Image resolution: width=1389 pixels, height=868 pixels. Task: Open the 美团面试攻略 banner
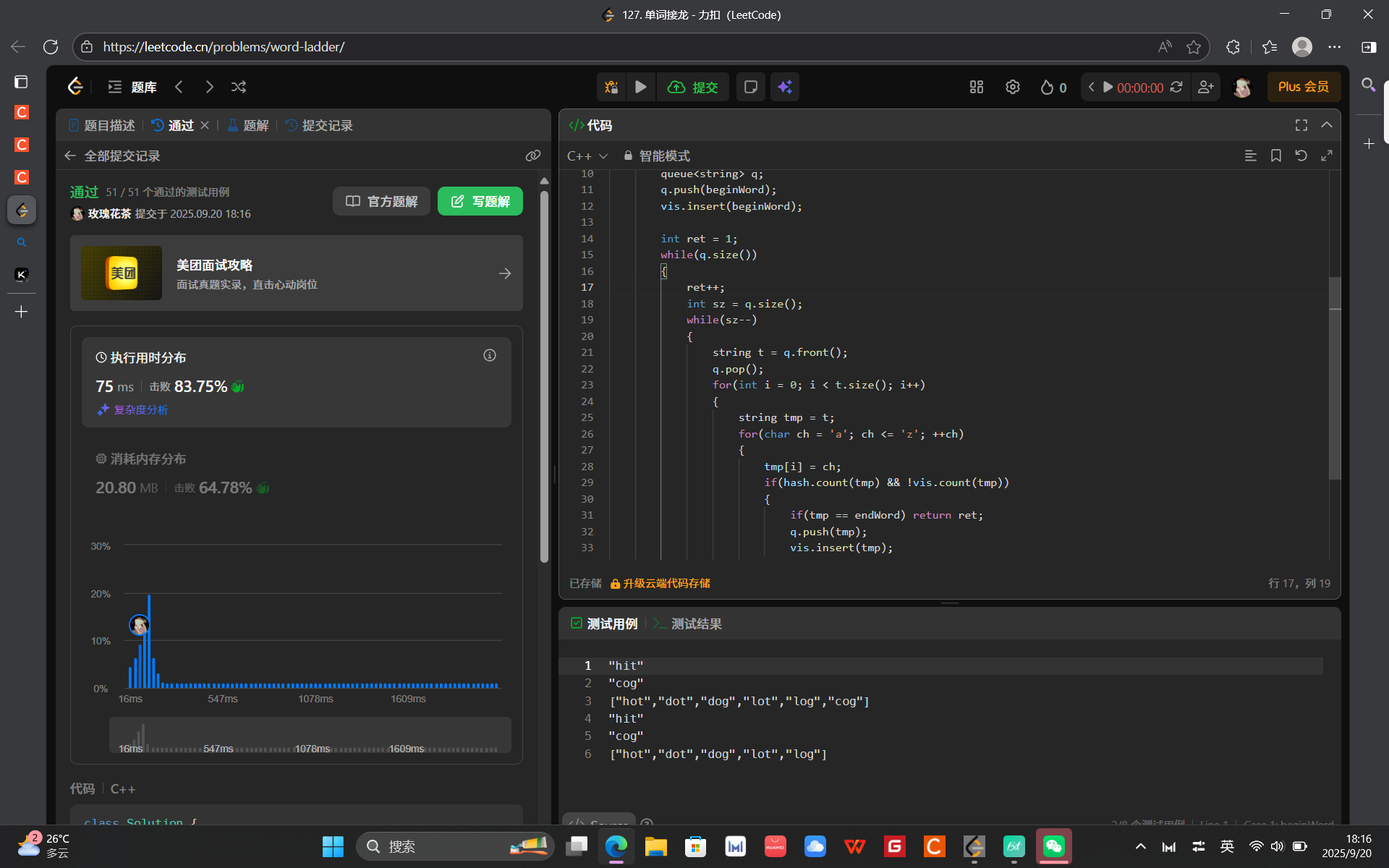click(x=297, y=273)
